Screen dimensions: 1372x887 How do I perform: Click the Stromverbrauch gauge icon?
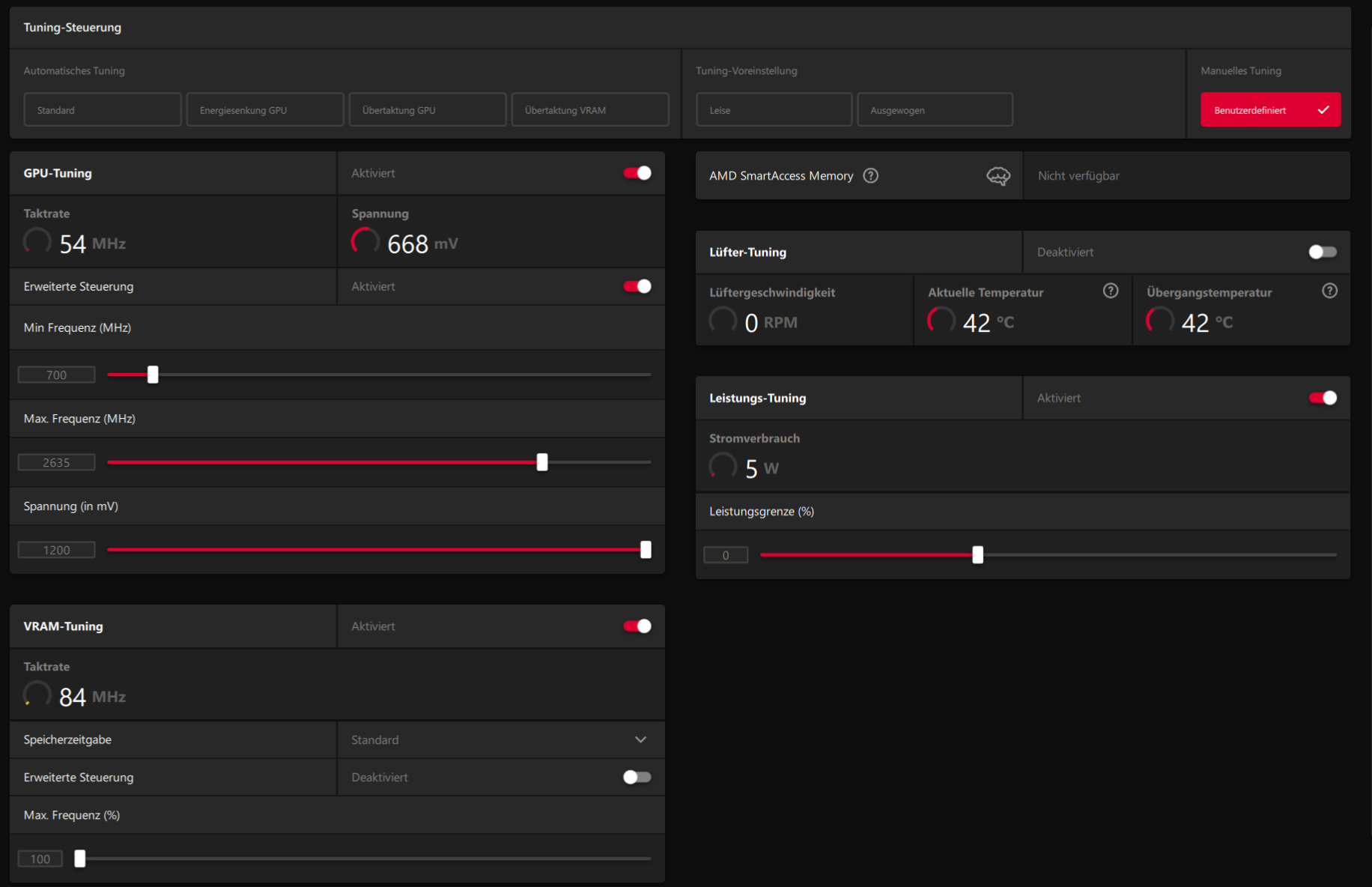723,466
